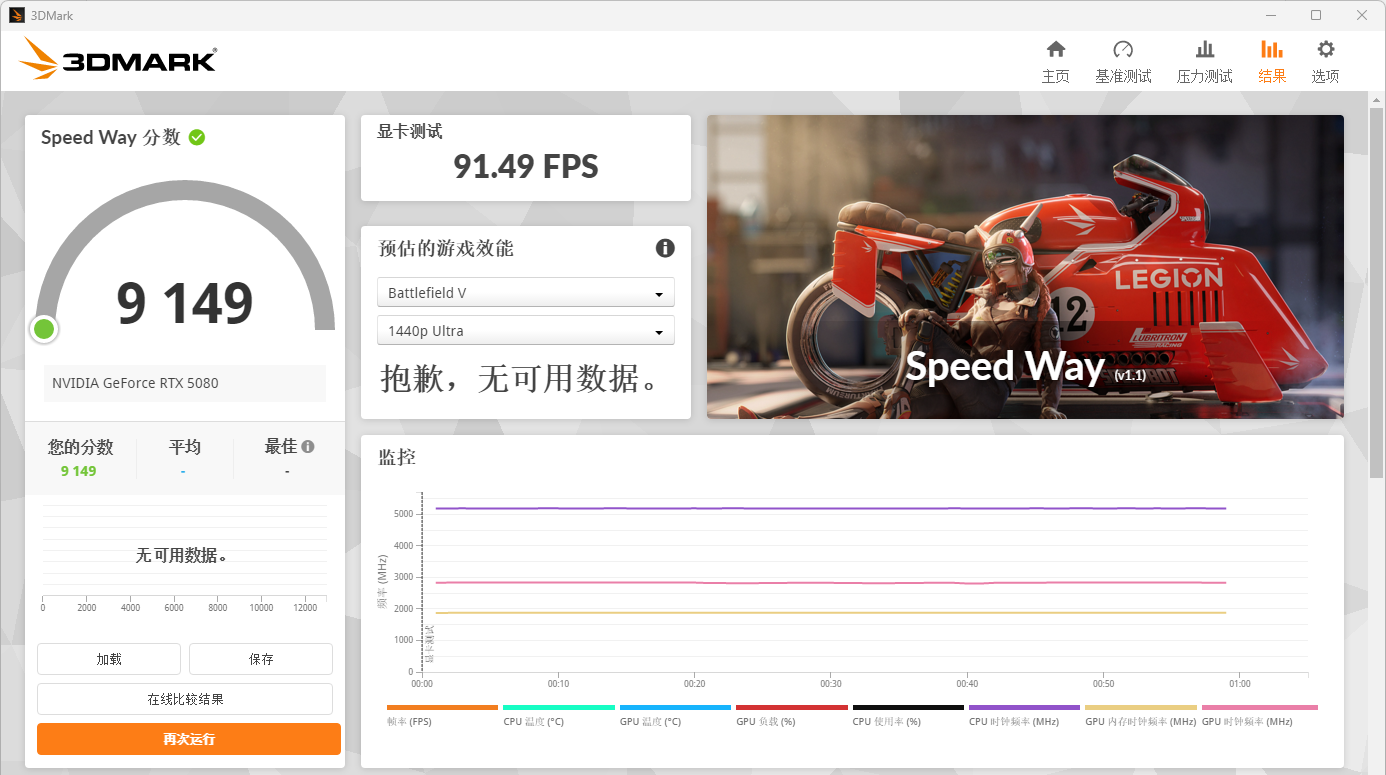Screen dimensions: 1386x775
Task: Toggle the CPU 时钟频率 legend swatch
Action: [x=1025, y=707]
